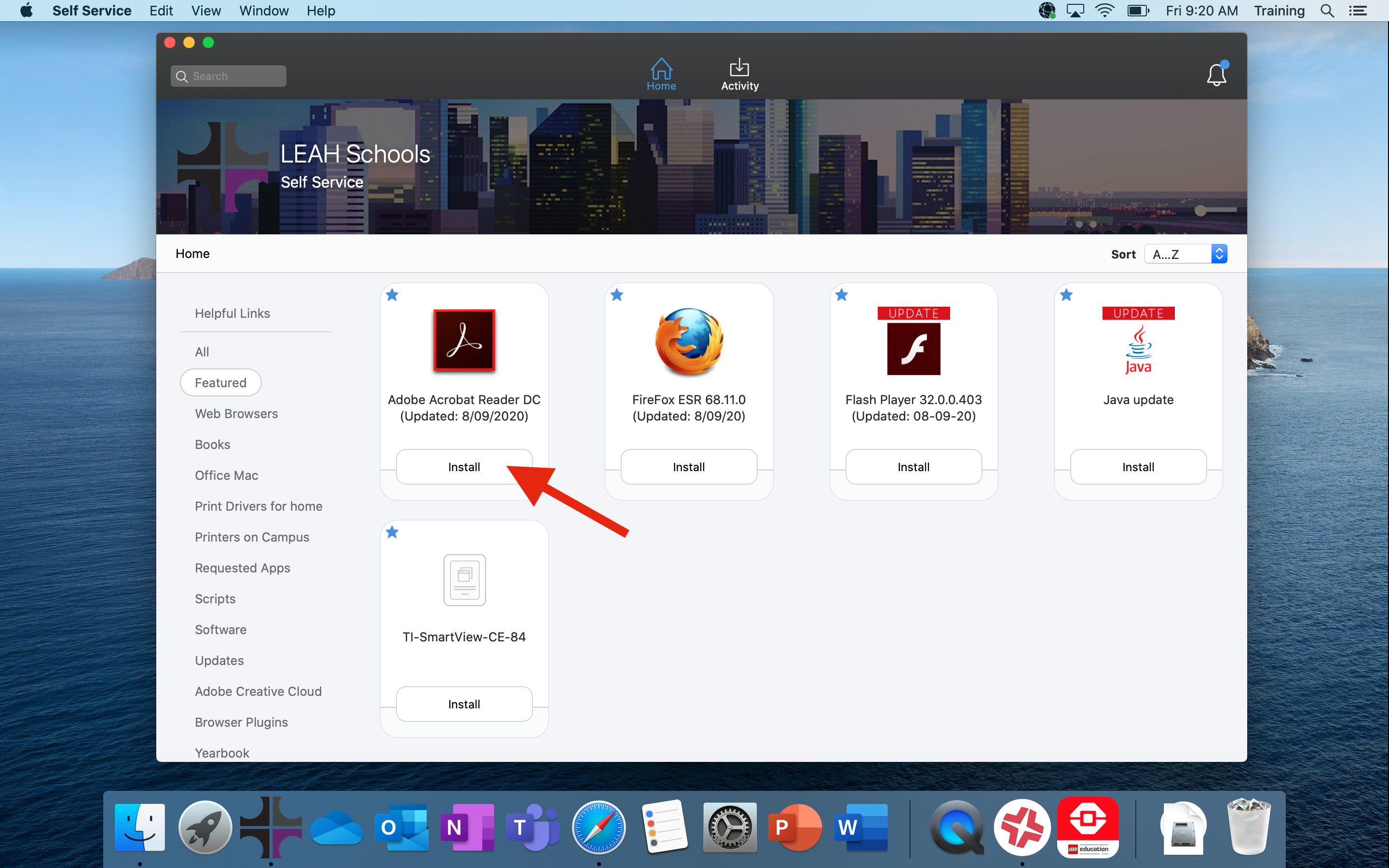Select the All category

[x=202, y=352]
